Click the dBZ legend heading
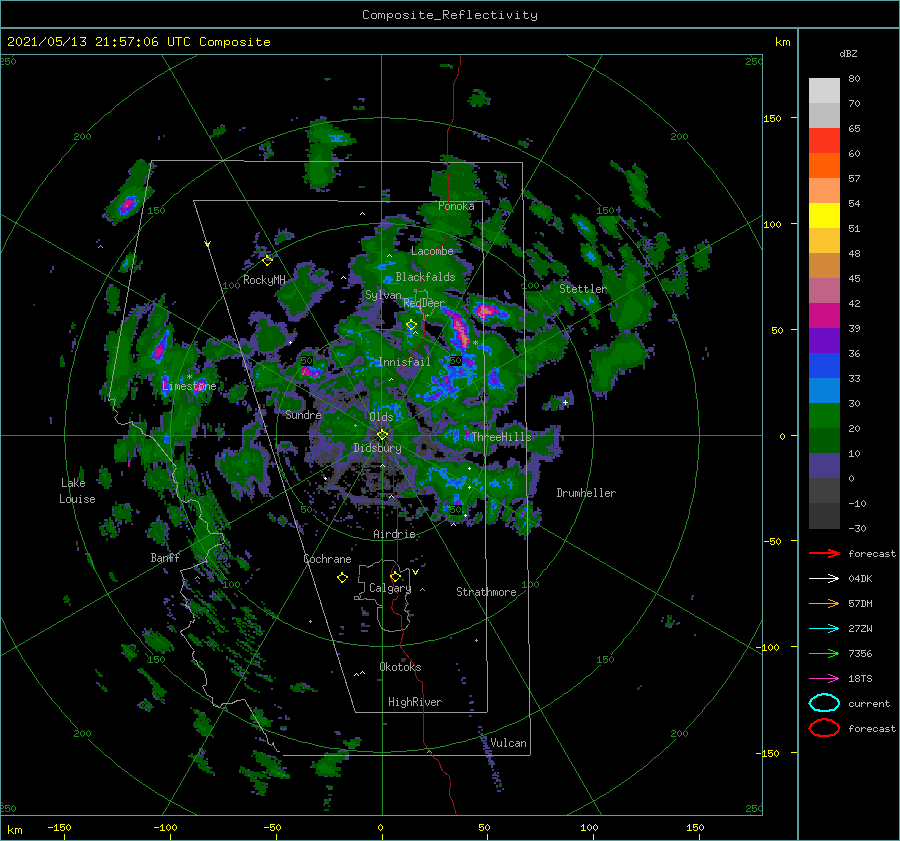The width and height of the screenshot is (900, 841). pyautogui.click(x=848, y=53)
